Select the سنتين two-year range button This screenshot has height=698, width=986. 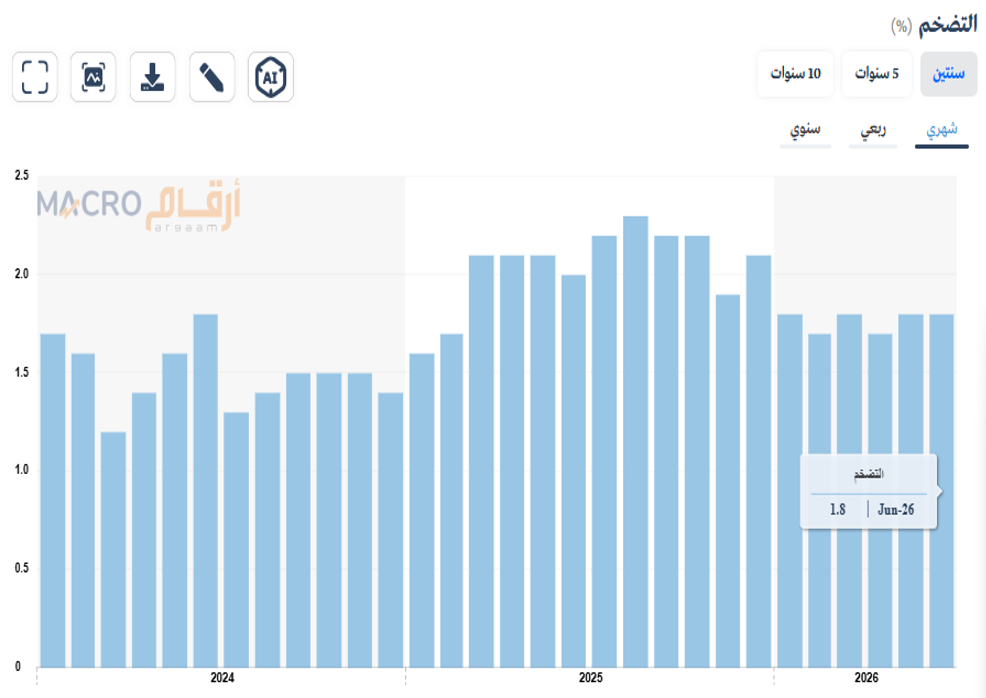tap(948, 74)
